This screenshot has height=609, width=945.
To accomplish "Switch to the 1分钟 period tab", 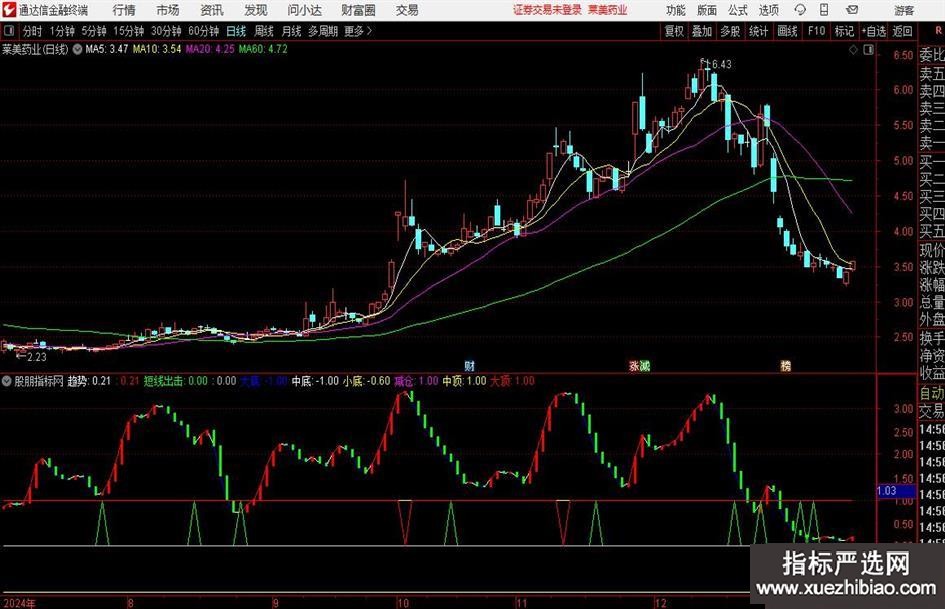I will 62,31.
